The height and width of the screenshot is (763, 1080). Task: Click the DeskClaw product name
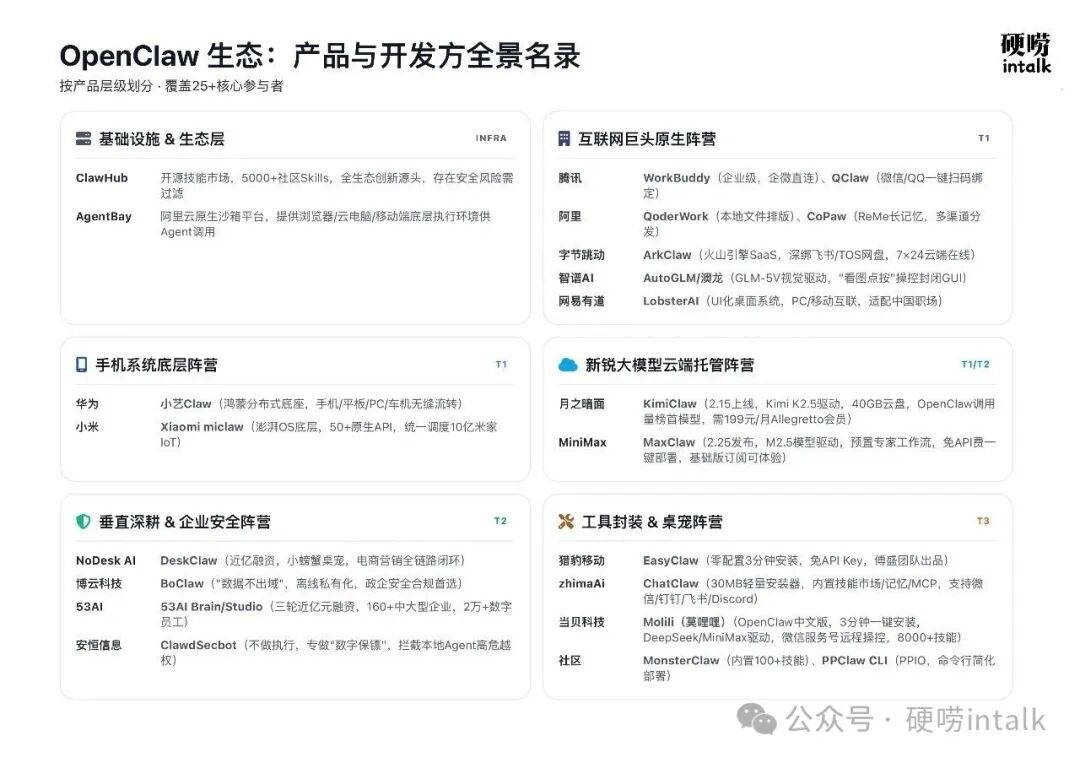pos(189,561)
